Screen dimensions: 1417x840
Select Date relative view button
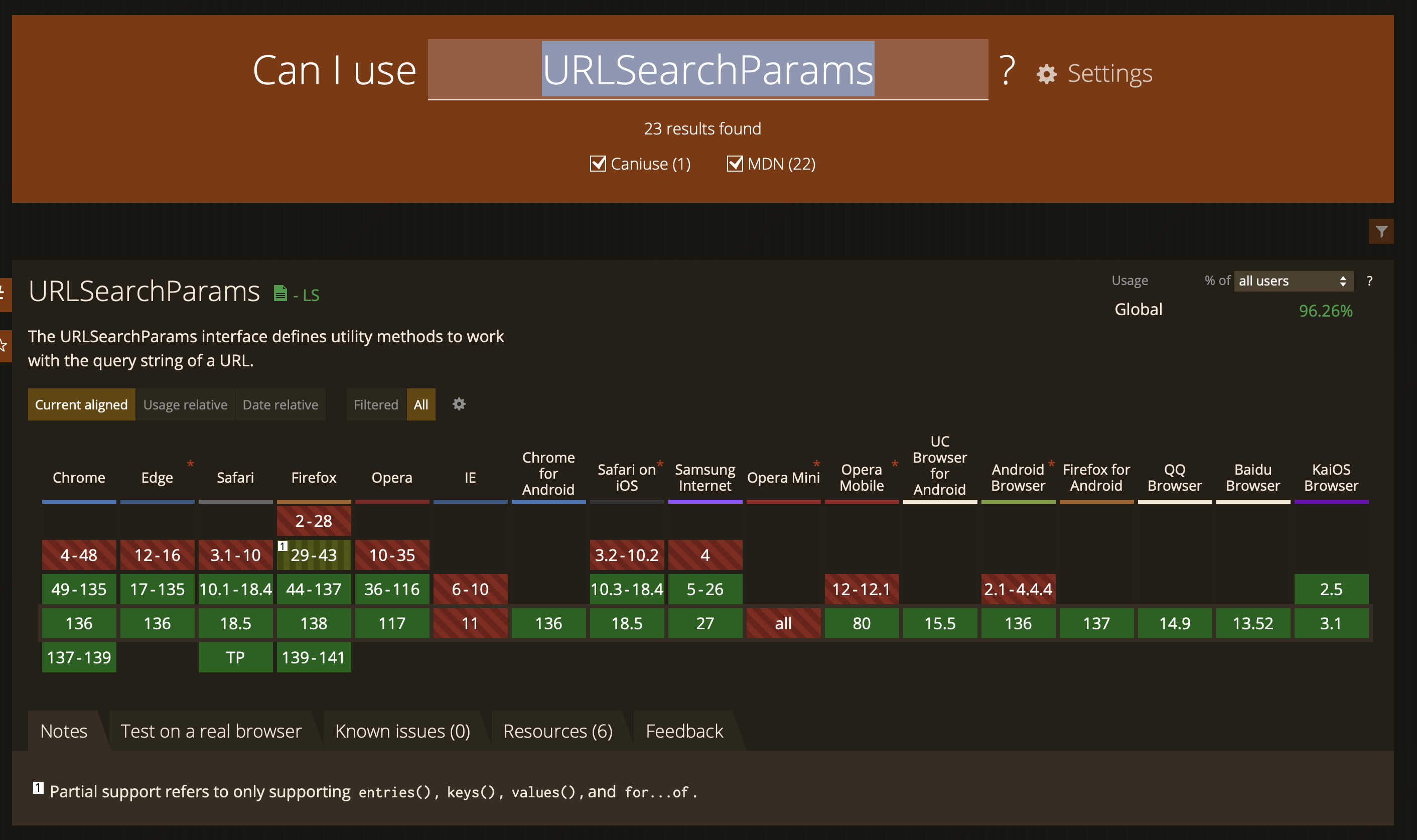(280, 405)
